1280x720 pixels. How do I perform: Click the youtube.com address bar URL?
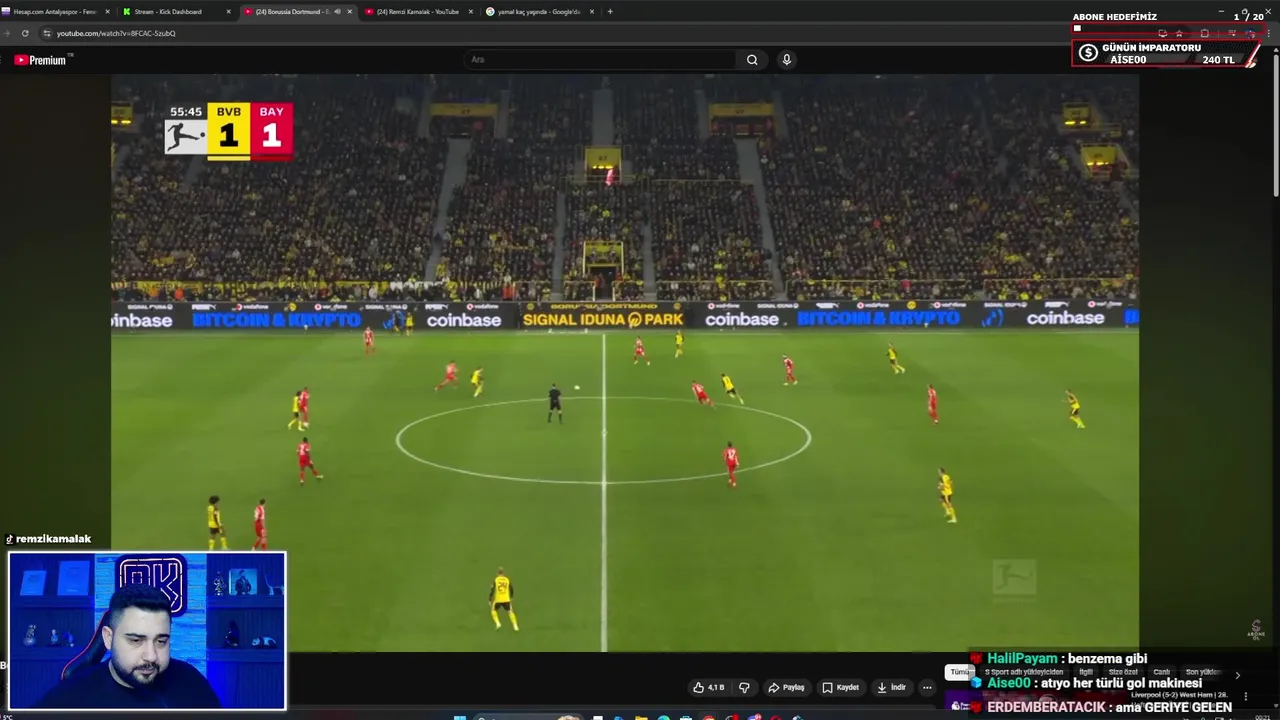pos(116,33)
